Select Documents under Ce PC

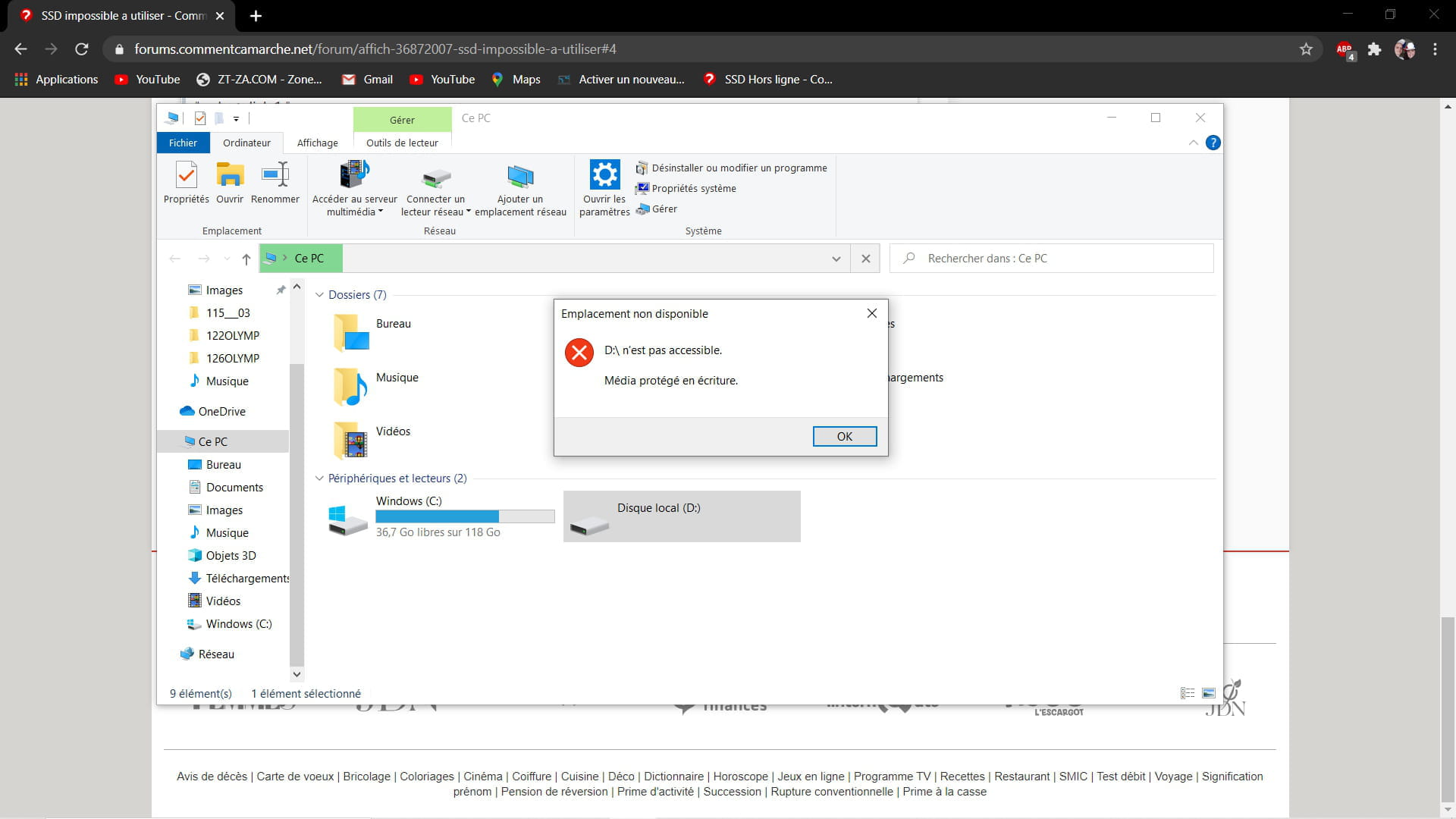[234, 488]
